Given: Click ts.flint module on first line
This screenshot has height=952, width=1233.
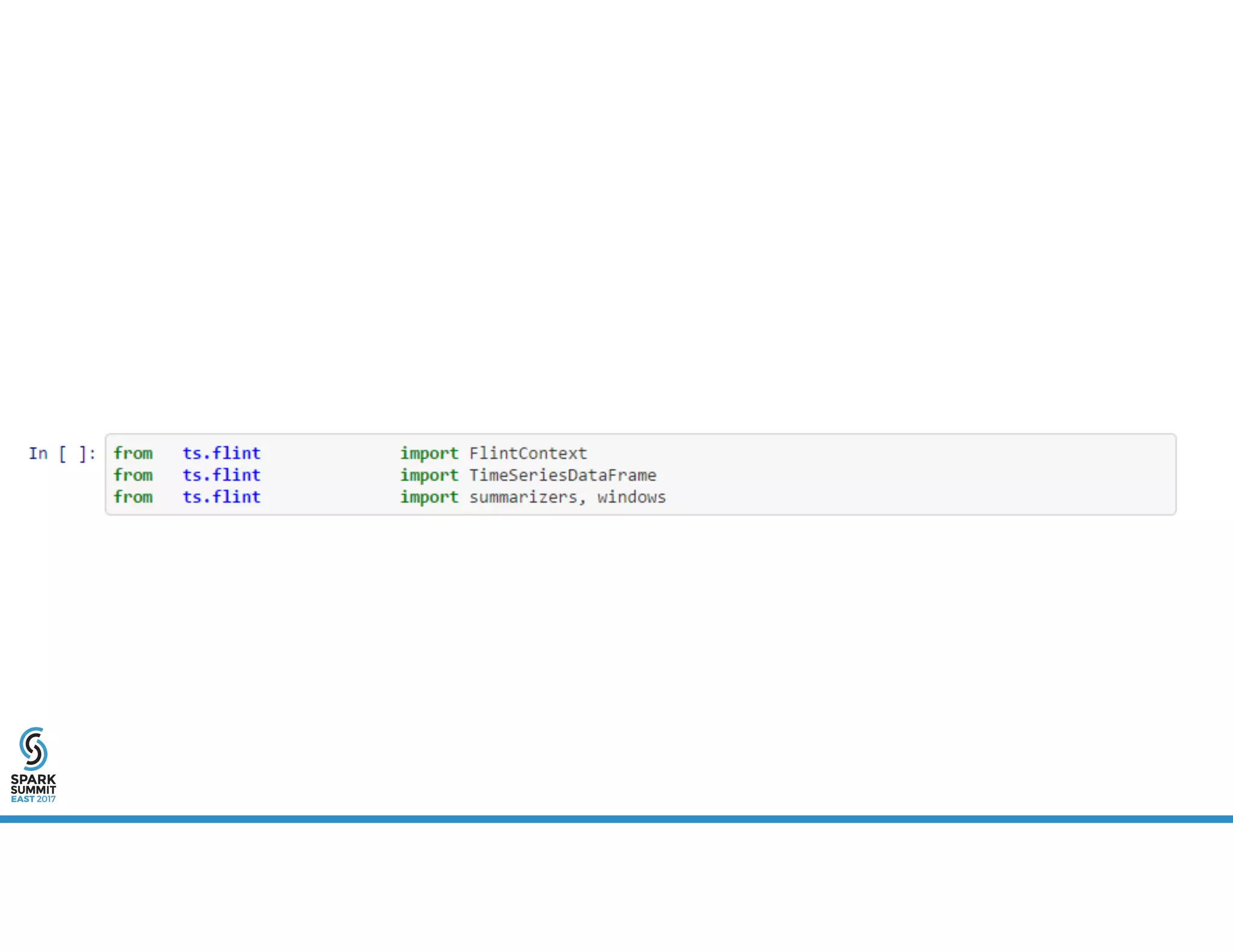Looking at the screenshot, I should [222, 453].
